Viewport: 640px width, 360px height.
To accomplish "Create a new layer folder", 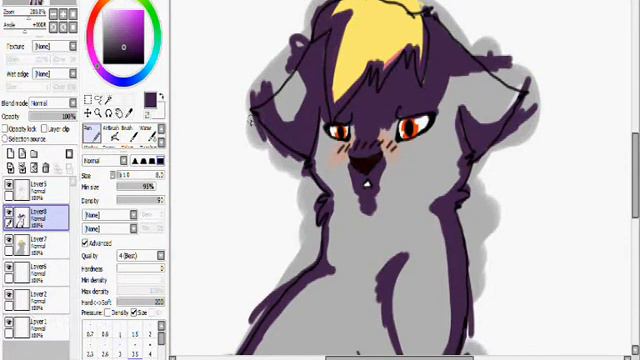I will click(34, 153).
